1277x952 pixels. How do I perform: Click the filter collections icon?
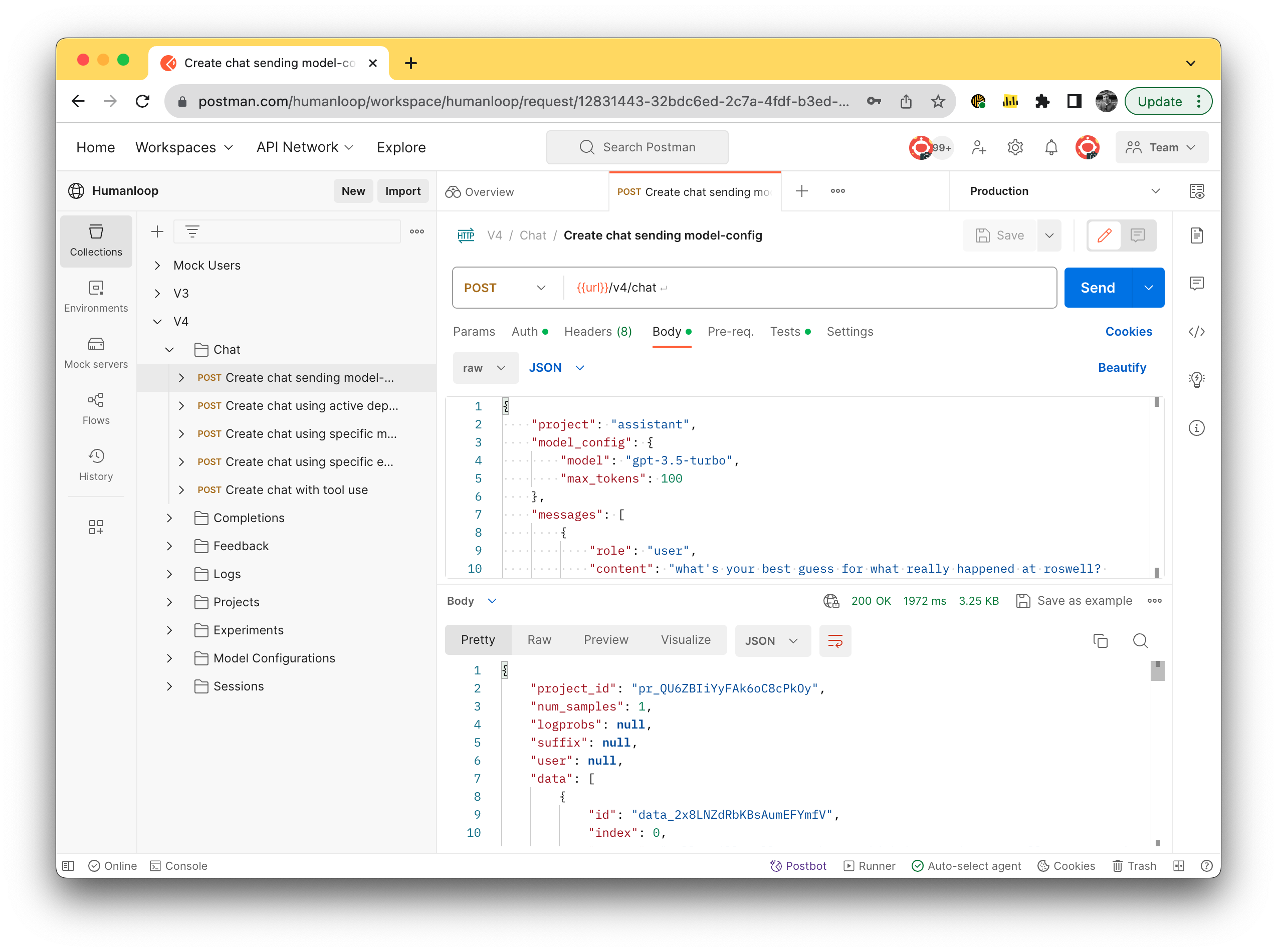tap(192, 231)
